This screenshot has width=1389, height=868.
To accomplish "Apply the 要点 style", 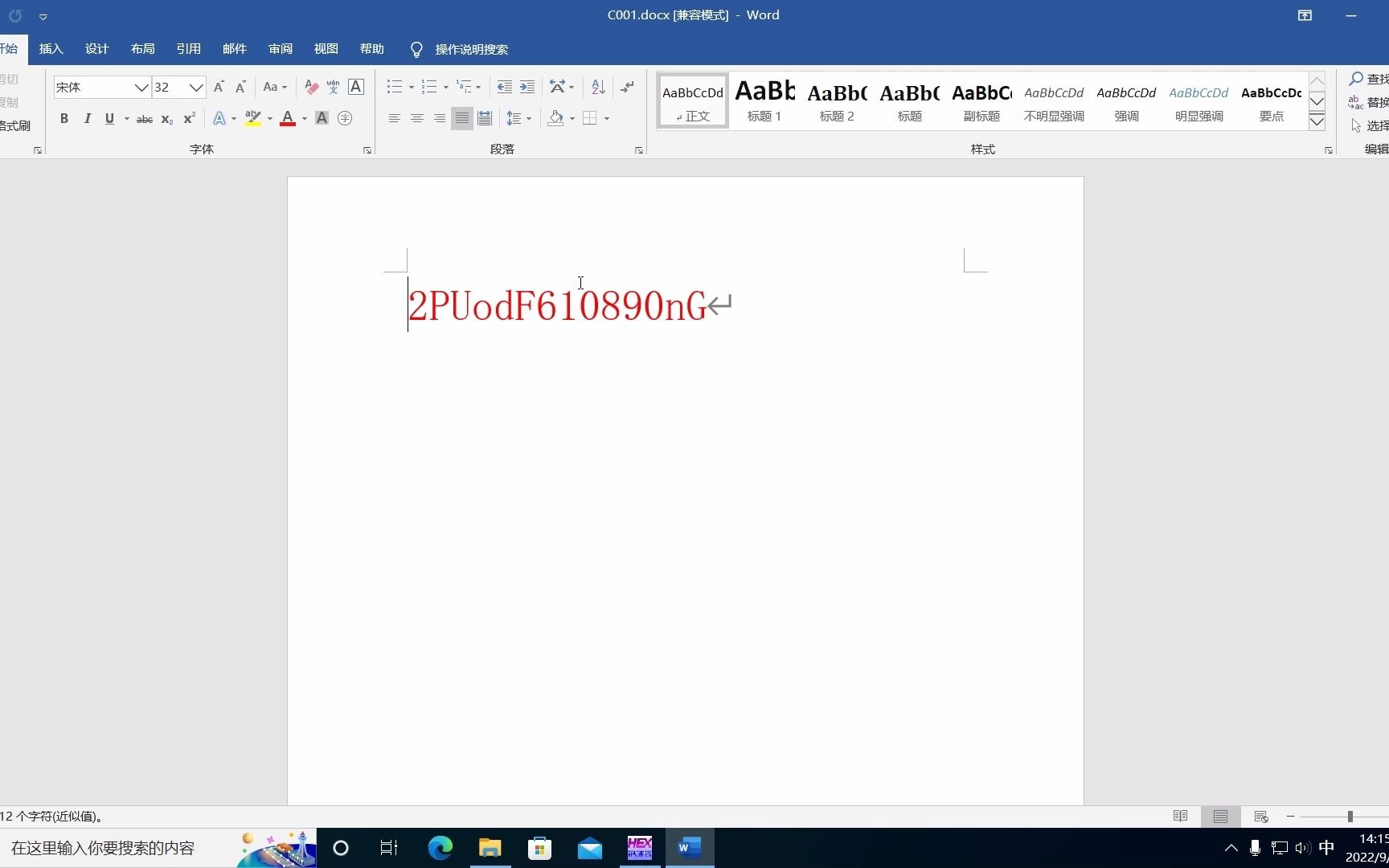I will pyautogui.click(x=1271, y=101).
